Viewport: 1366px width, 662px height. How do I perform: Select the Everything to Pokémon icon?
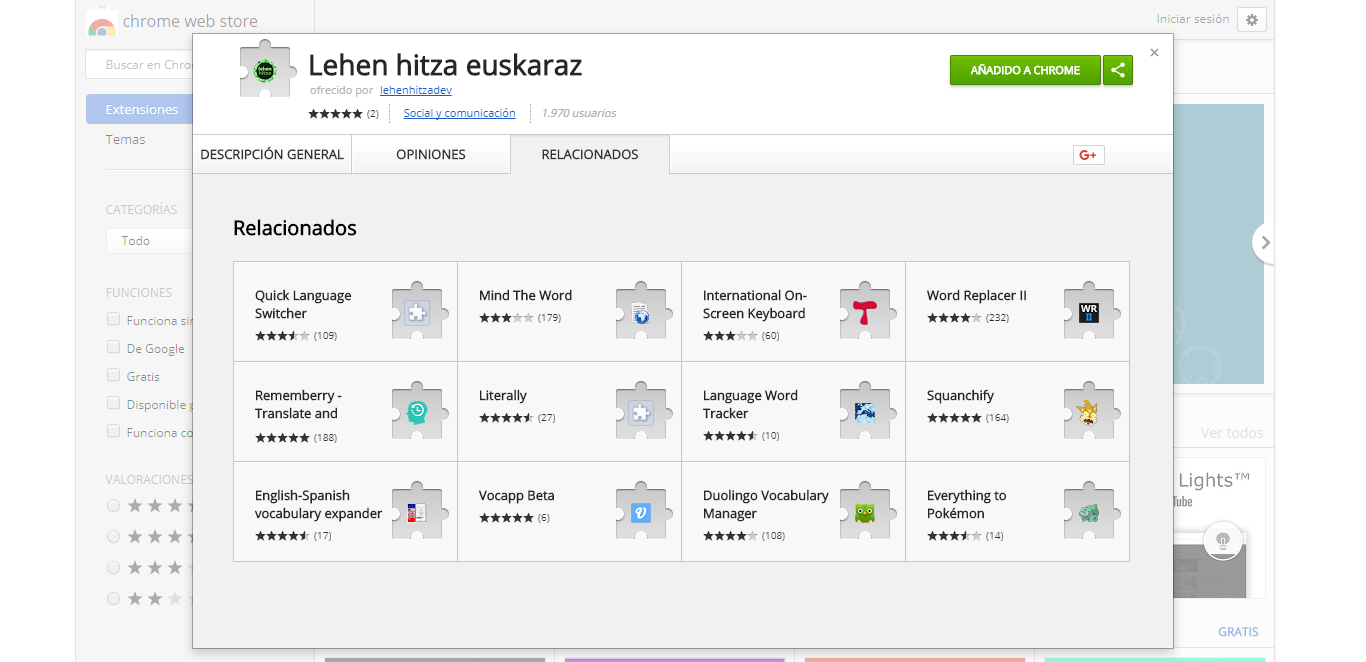pos(1089,512)
